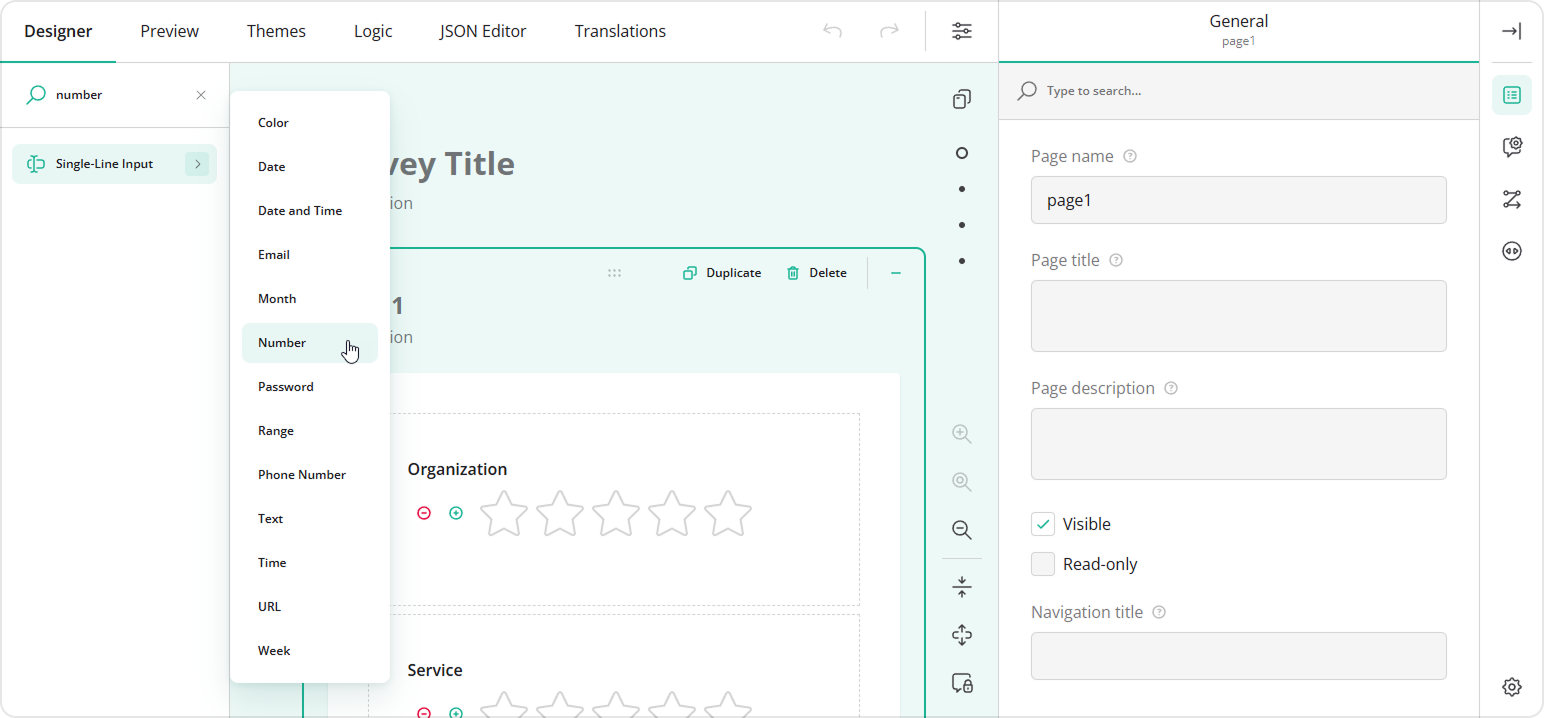Enable the Read-only checkbox
The image size is (1544, 718).
(1043, 563)
